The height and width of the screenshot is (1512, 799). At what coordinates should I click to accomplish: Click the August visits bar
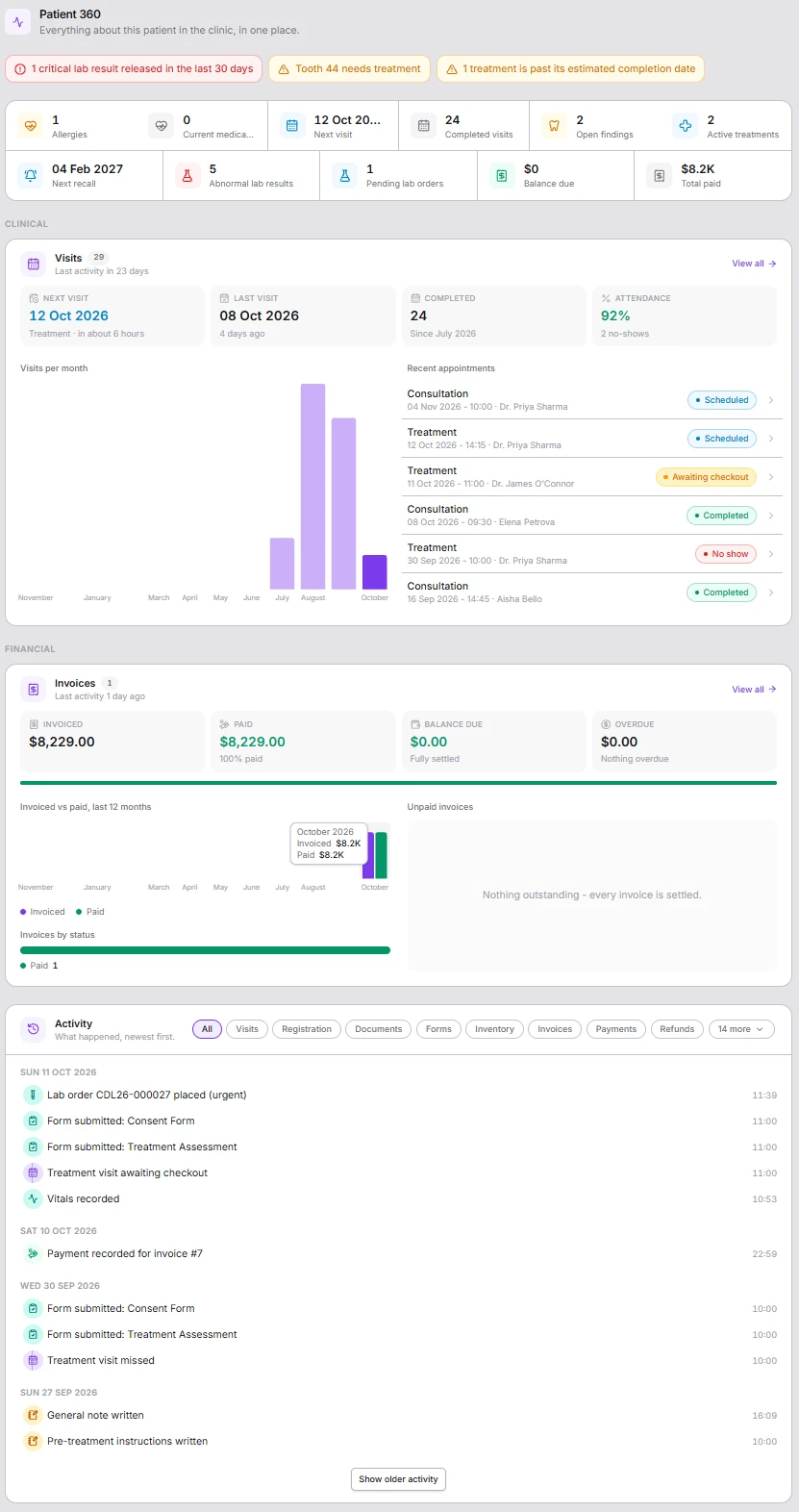(x=312, y=487)
